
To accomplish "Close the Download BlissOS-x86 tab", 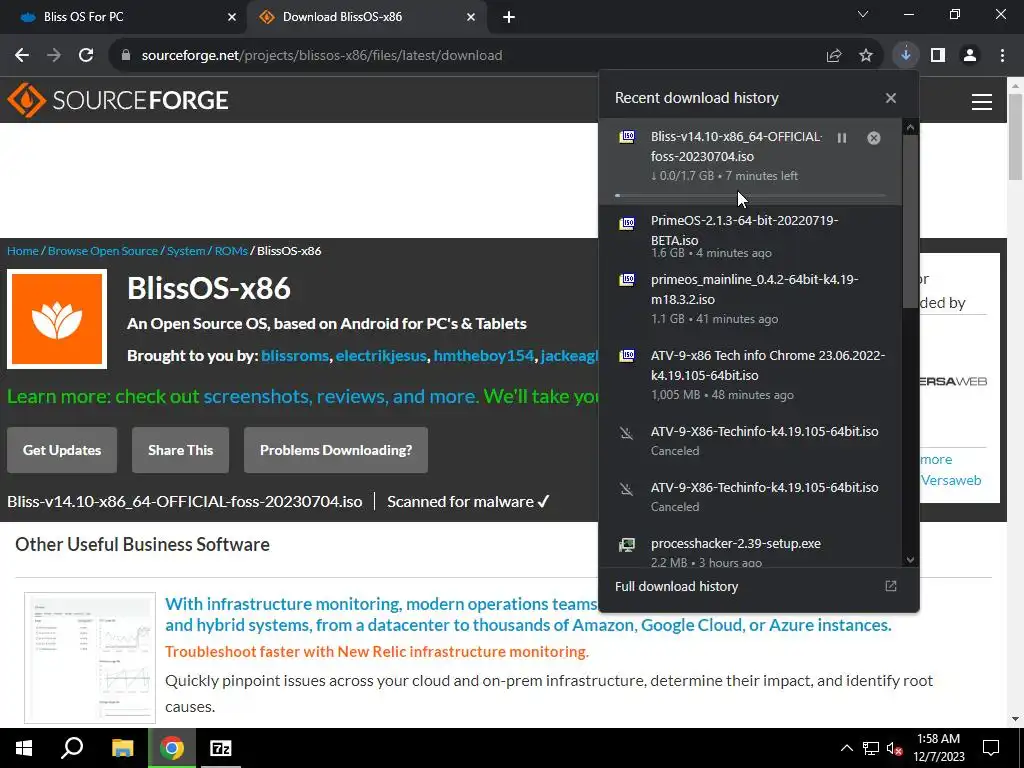I will [x=471, y=17].
